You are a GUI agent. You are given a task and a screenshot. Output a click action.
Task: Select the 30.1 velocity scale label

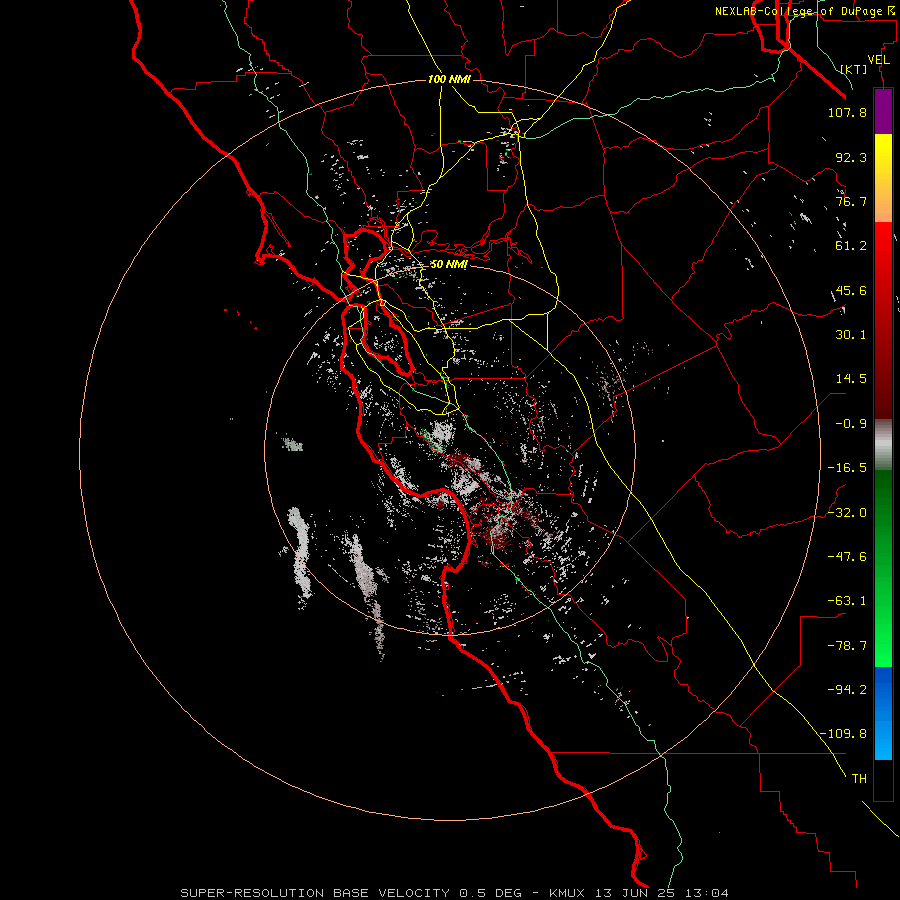851,335
